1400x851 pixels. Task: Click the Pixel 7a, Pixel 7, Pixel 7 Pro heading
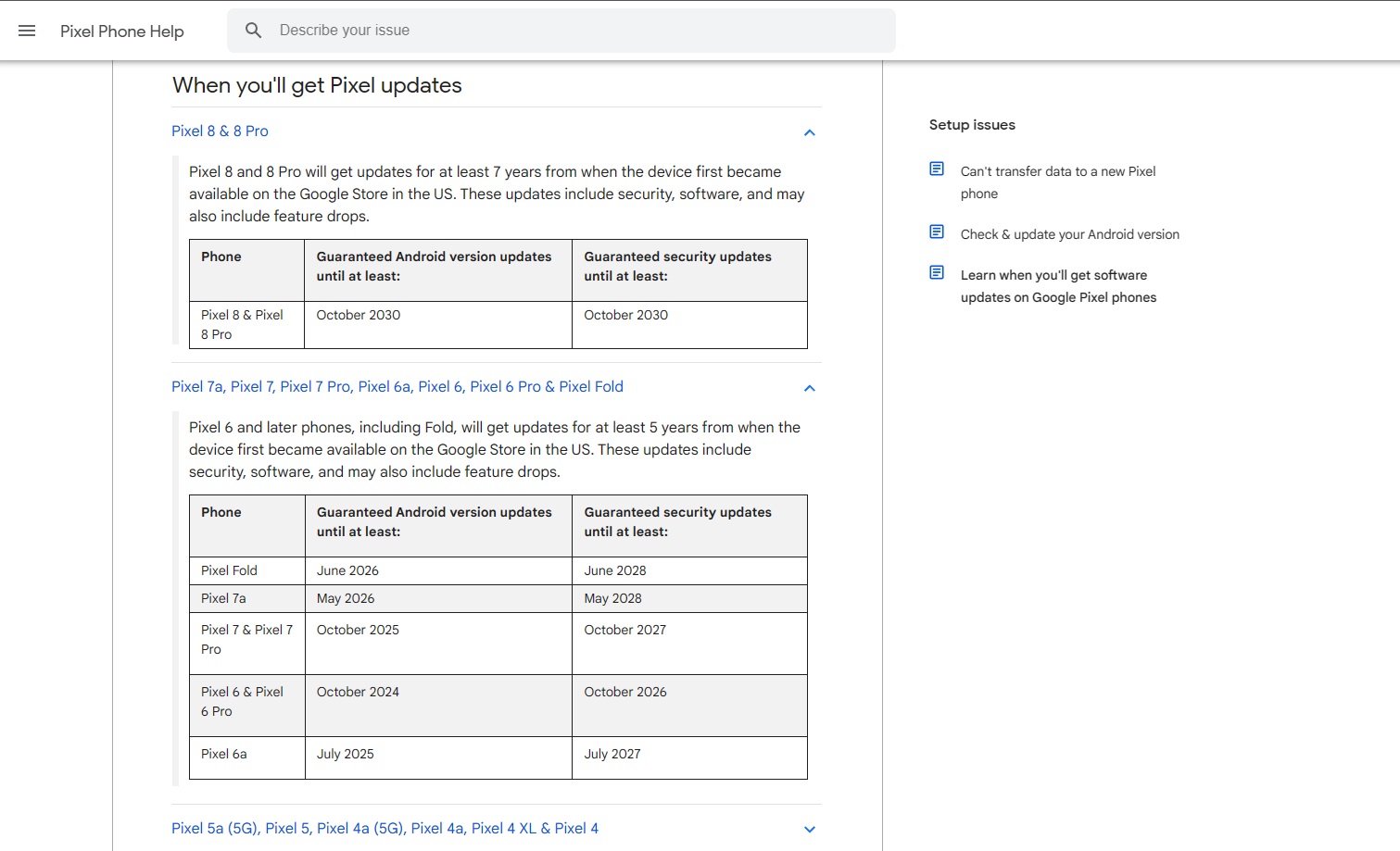coord(397,386)
